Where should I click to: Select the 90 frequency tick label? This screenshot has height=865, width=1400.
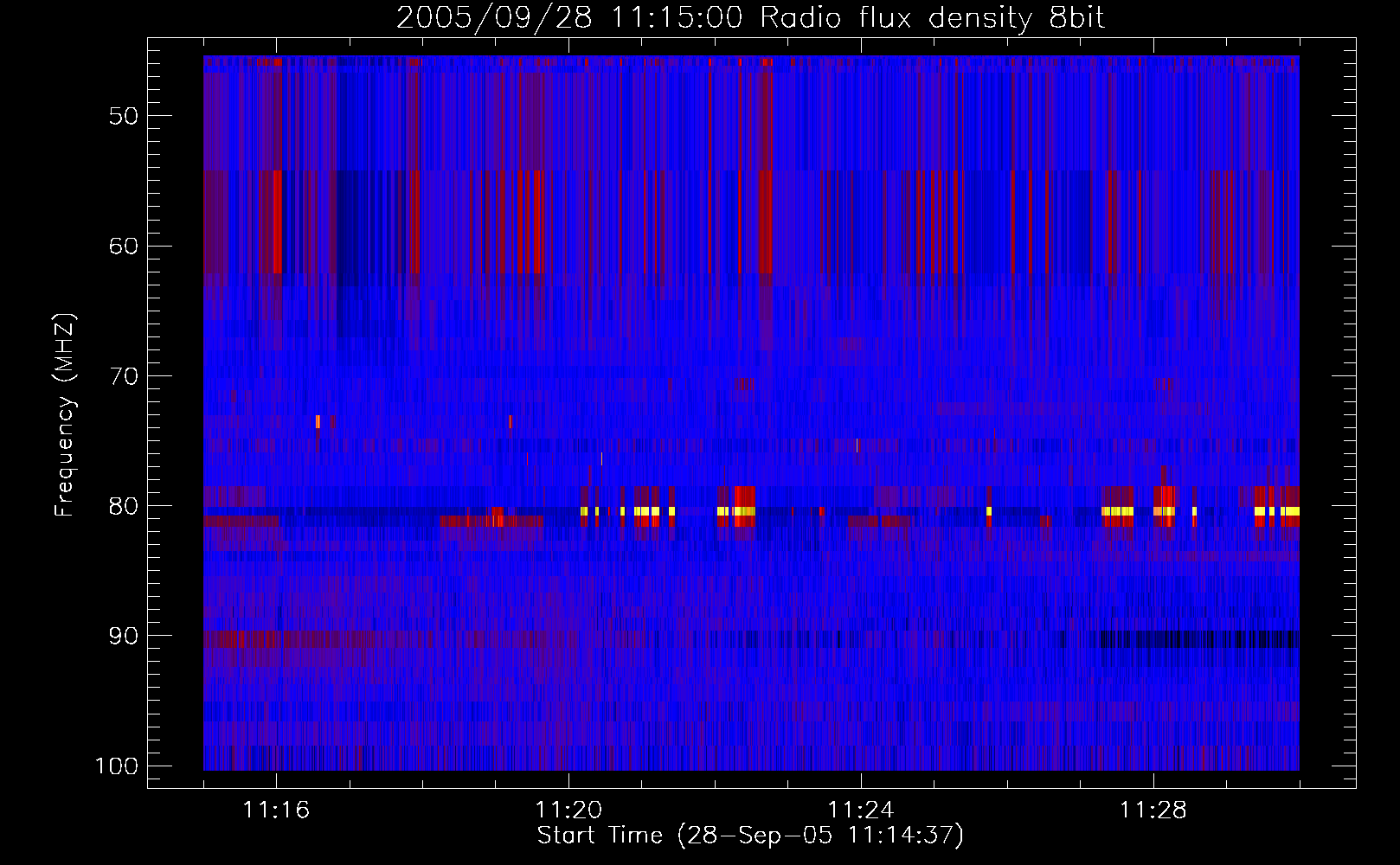pos(124,637)
